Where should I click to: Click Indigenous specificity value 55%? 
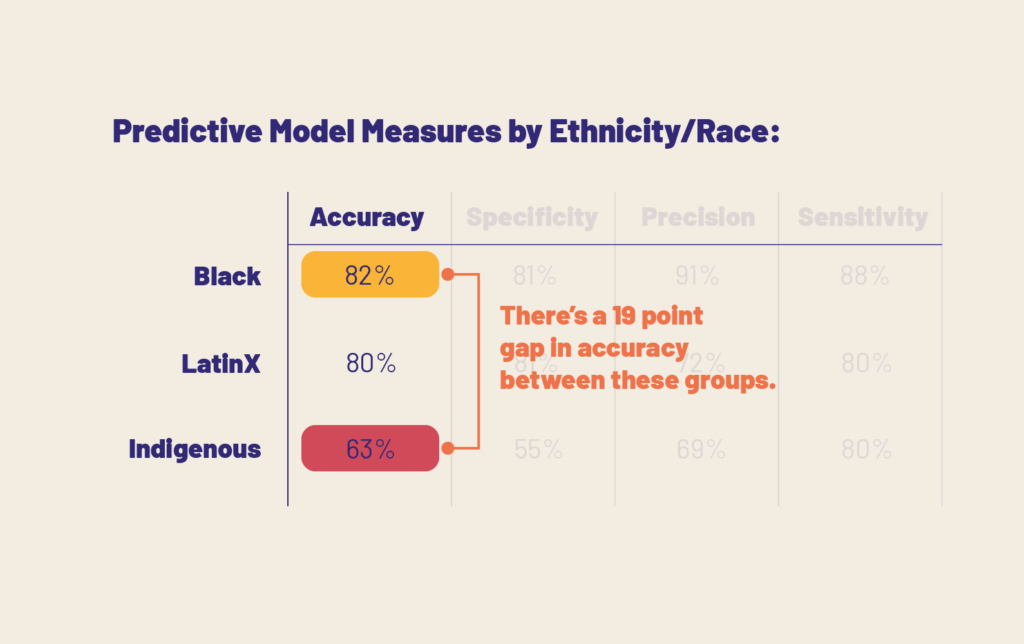tap(536, 449)
